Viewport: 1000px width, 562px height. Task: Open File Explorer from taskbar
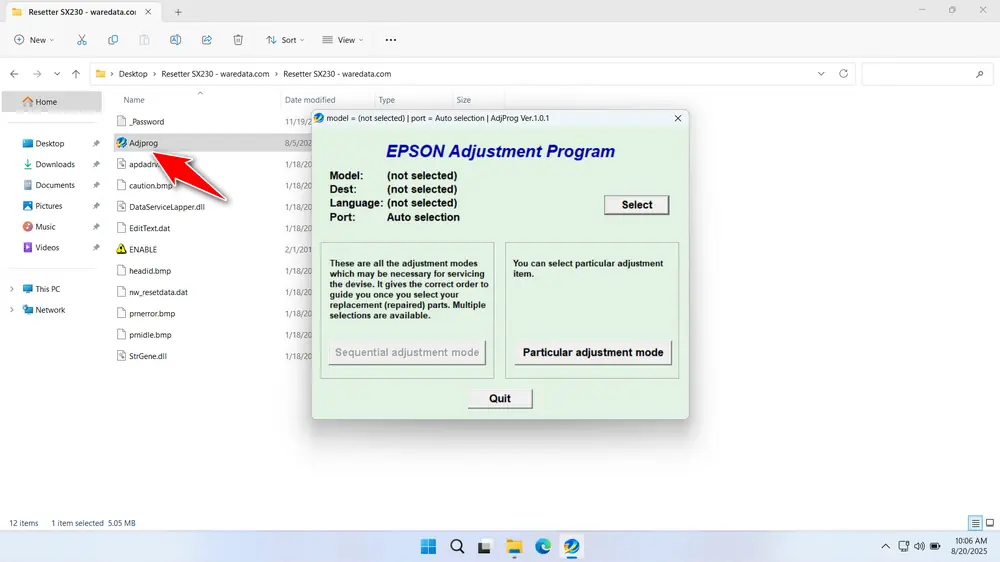pos(514,547)
